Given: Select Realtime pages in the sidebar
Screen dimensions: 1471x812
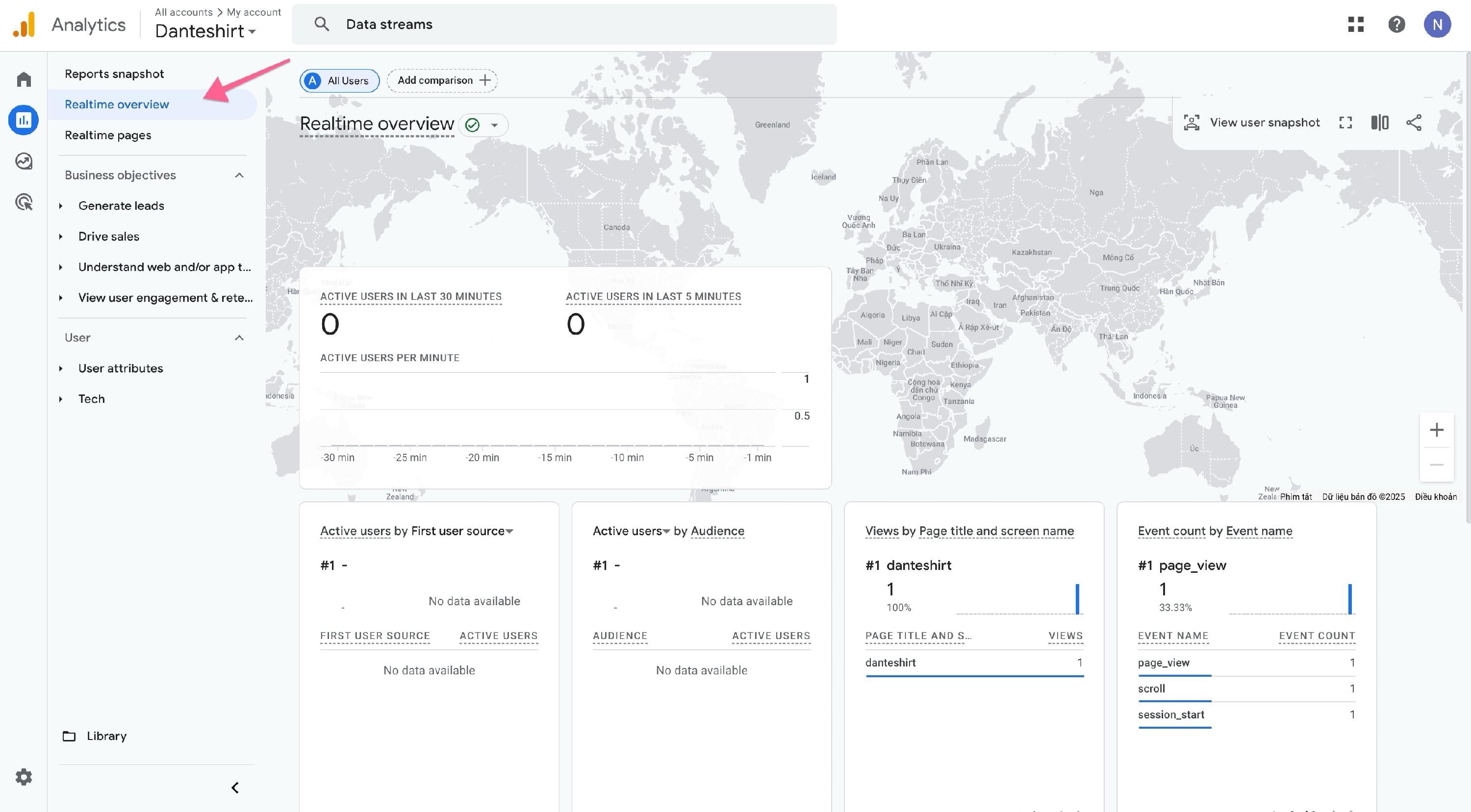Looking at the screenshot, I should 108,135.
